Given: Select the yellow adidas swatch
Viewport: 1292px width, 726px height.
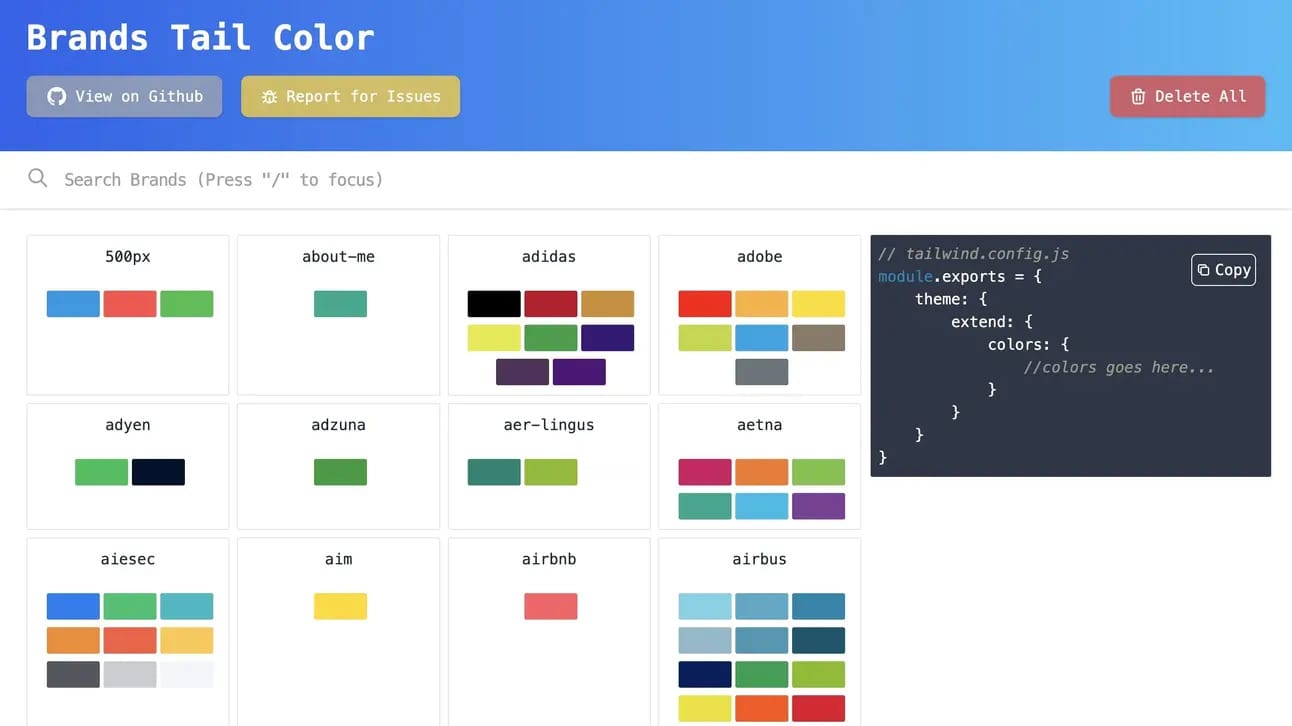Looking at the screenshot, I should click(x=494, y=338).
